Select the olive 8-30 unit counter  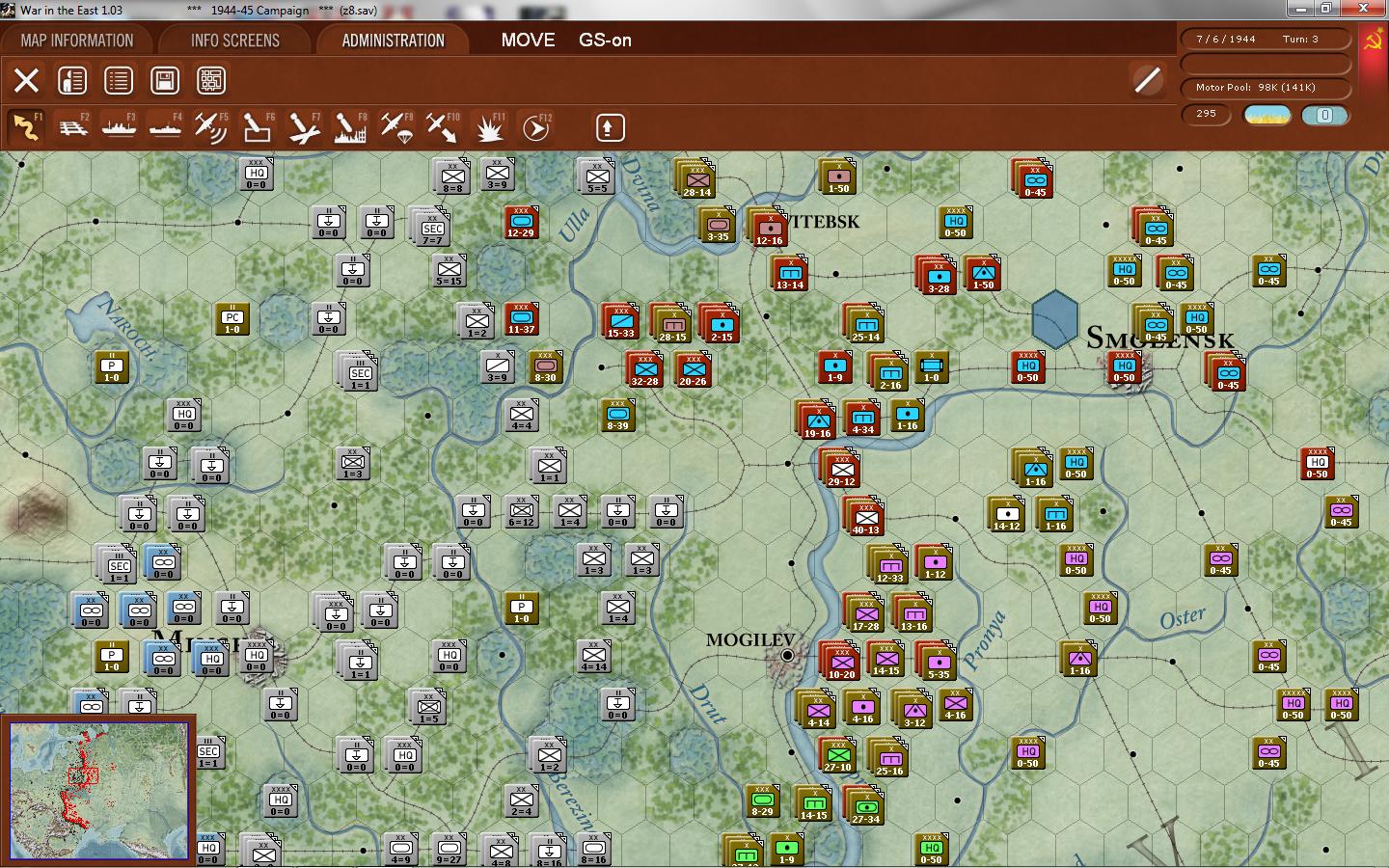click(x=545, y=366)
